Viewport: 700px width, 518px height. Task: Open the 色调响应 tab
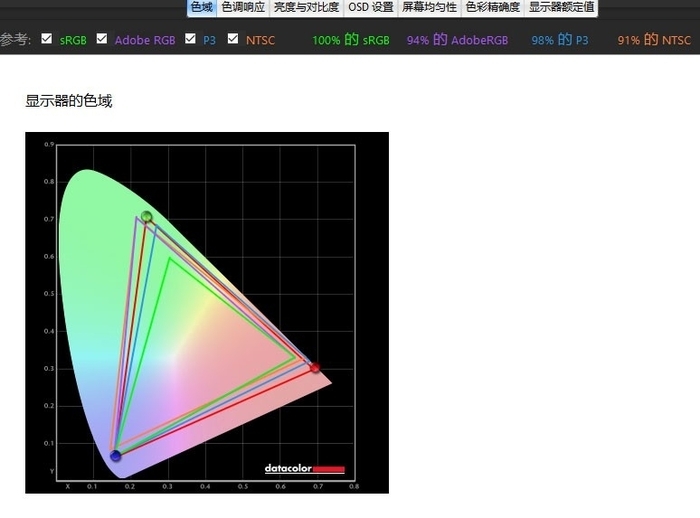coord(243,8)
